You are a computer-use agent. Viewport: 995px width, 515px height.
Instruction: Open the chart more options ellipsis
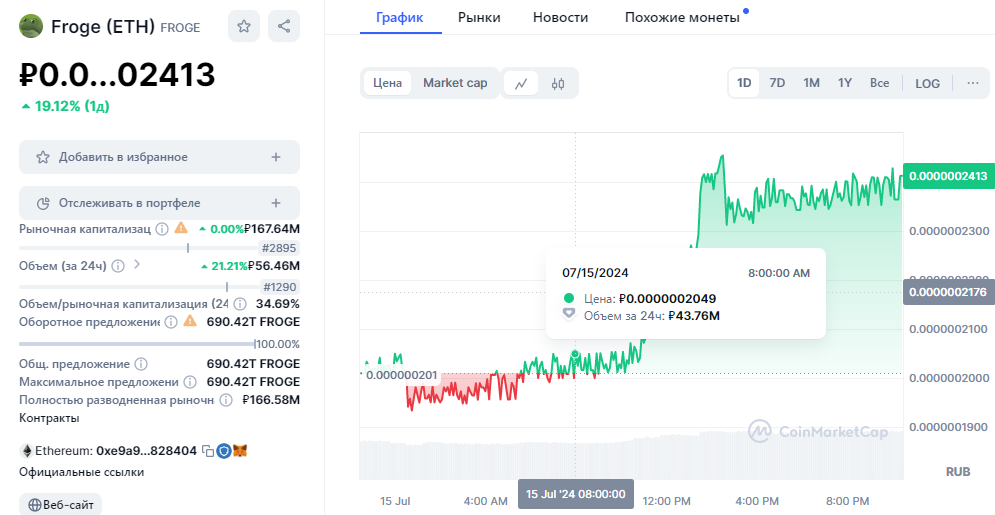(973, 83)
